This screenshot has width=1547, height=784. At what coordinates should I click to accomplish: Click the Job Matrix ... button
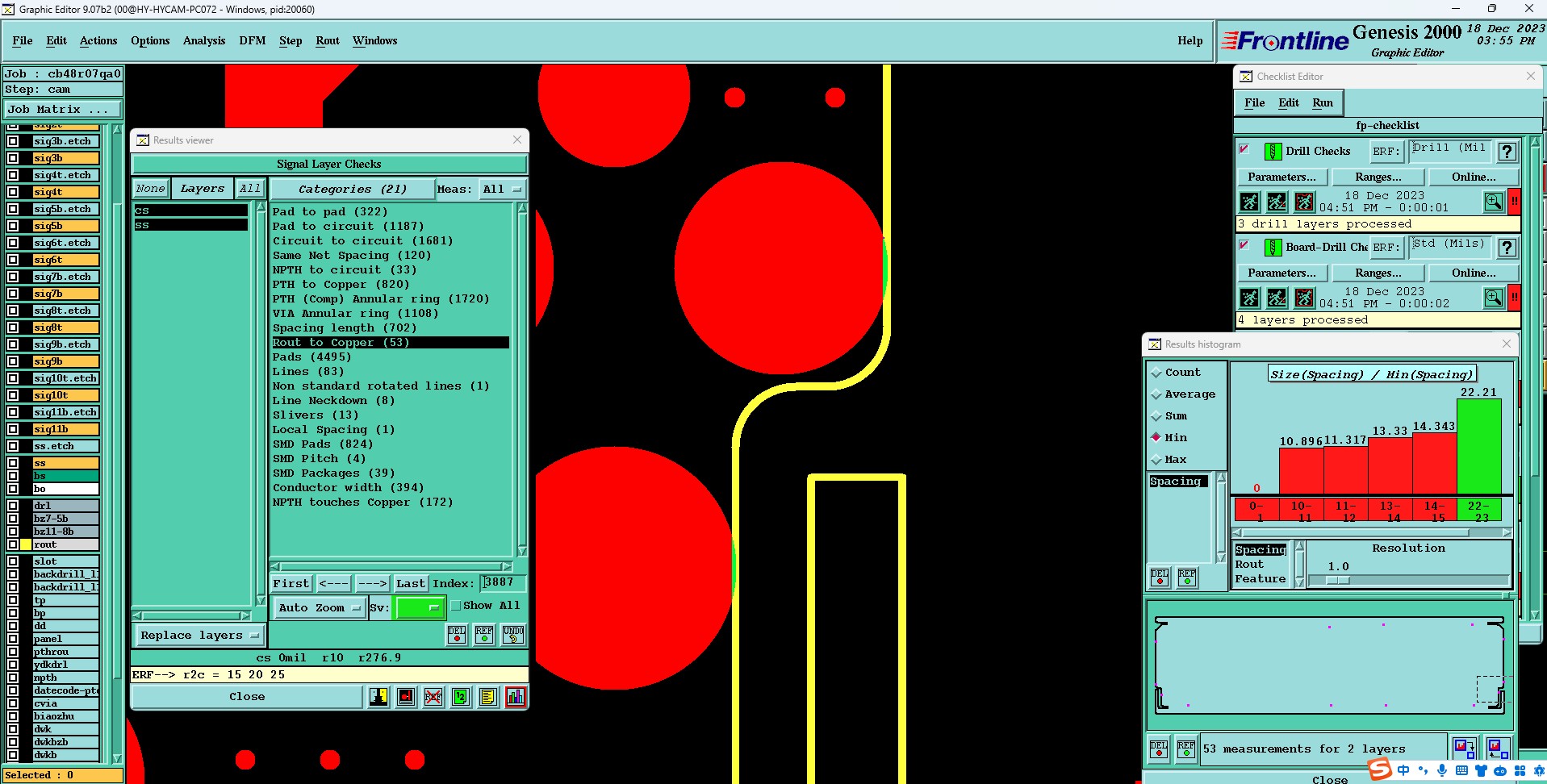(64, 110)
